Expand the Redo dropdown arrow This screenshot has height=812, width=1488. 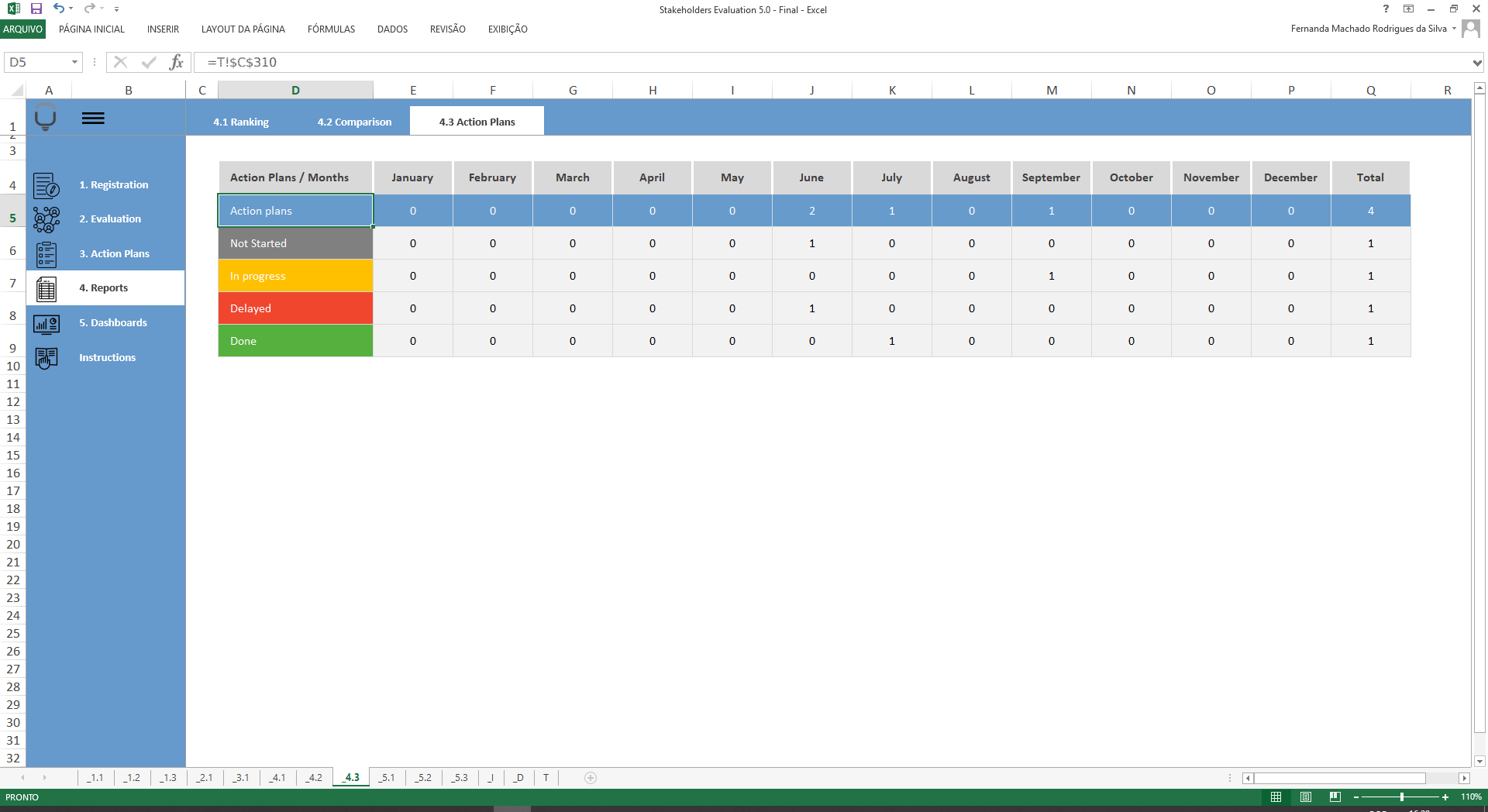coord(102,9)
